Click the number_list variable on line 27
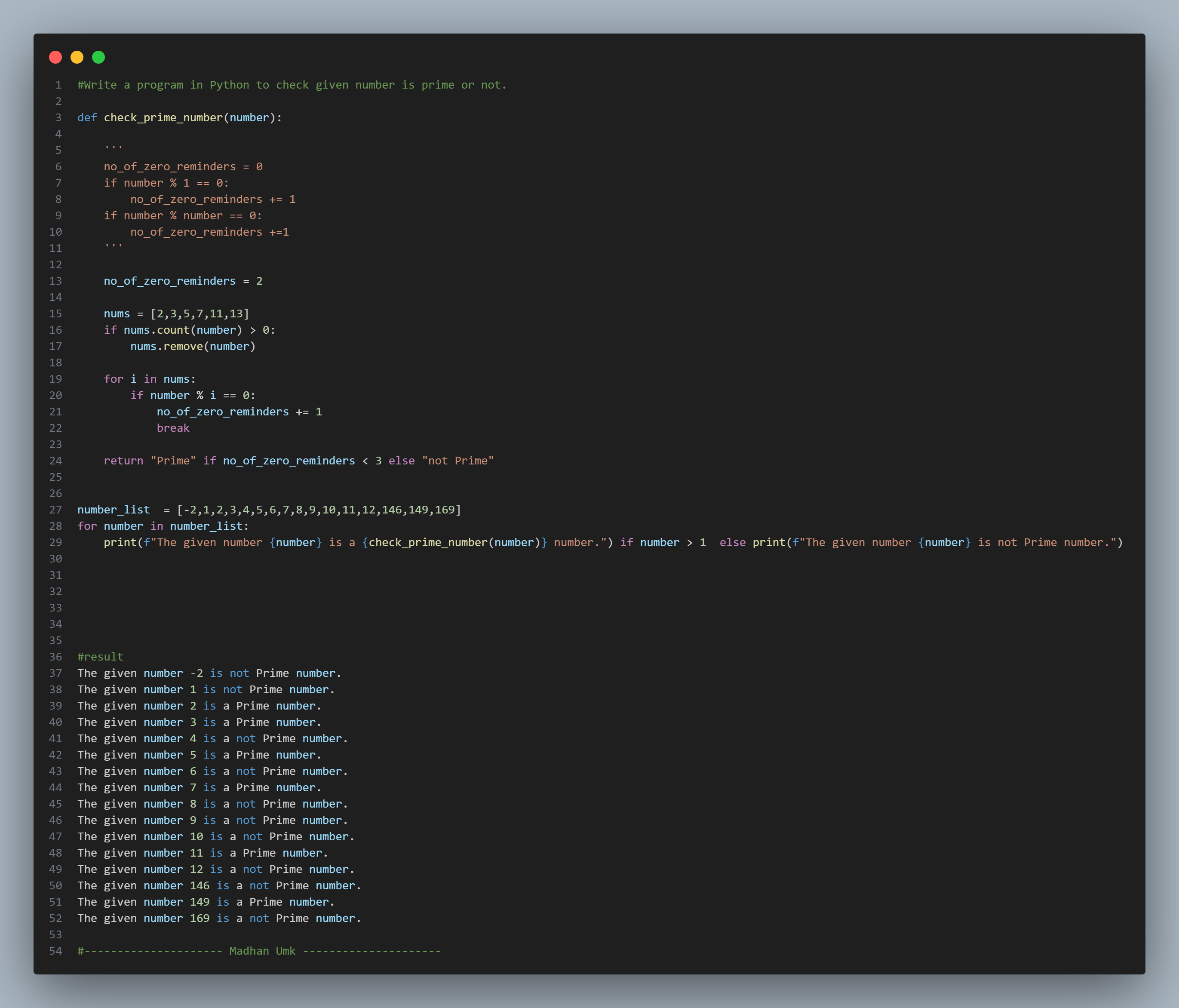The height and width of the screenshot is (1008, 1179). click(114, 510)
